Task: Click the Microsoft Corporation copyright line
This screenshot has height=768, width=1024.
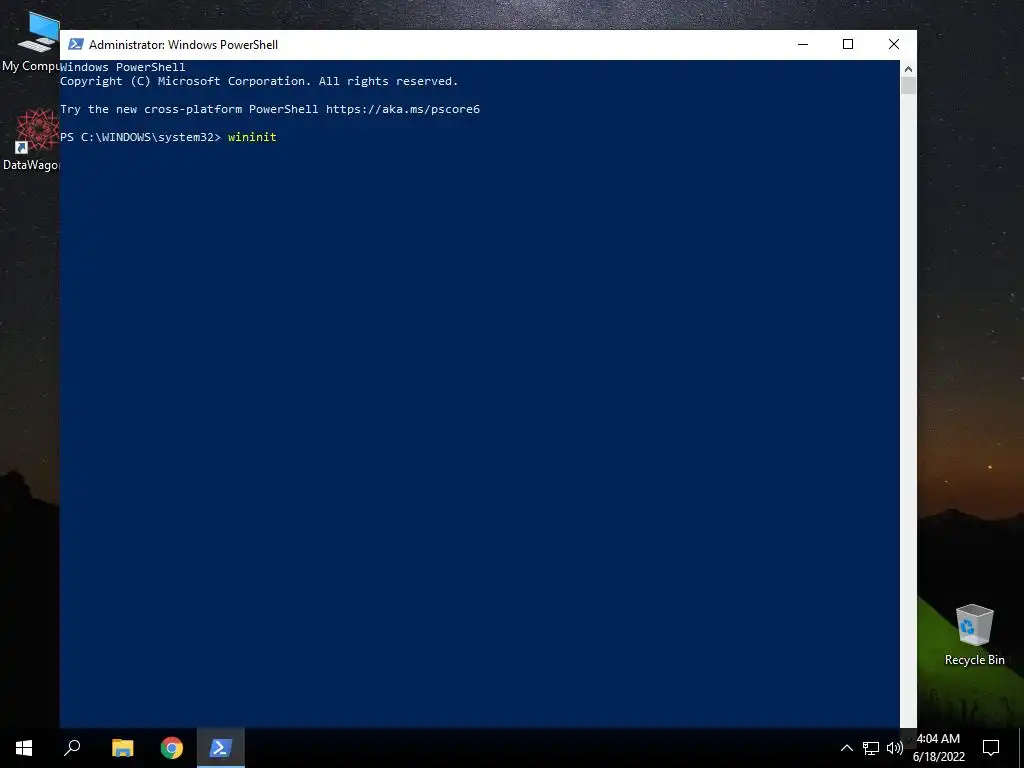Action: tap(259, 81)
